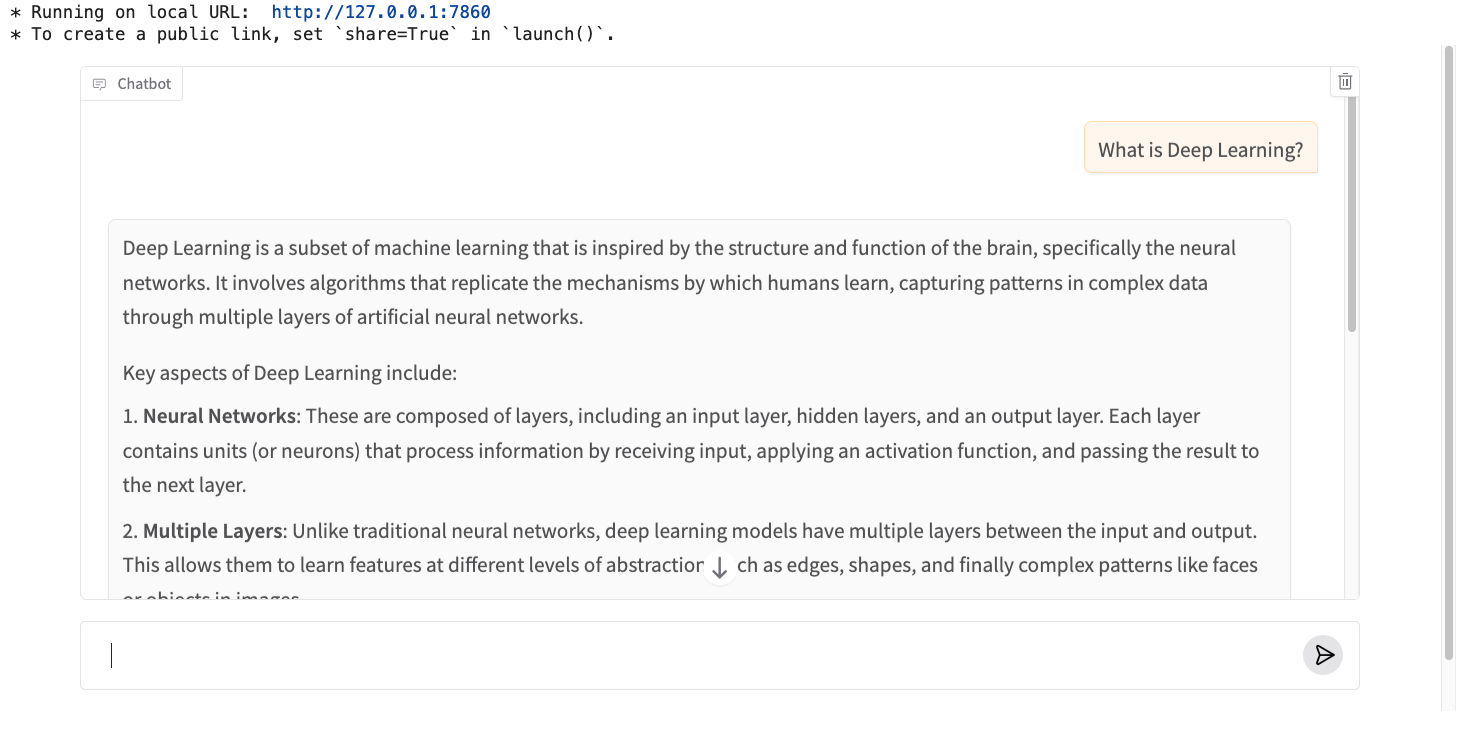This screenshot has height=737, width=1484.
Task: Focus the message input text box
Action: coord(700,655)
